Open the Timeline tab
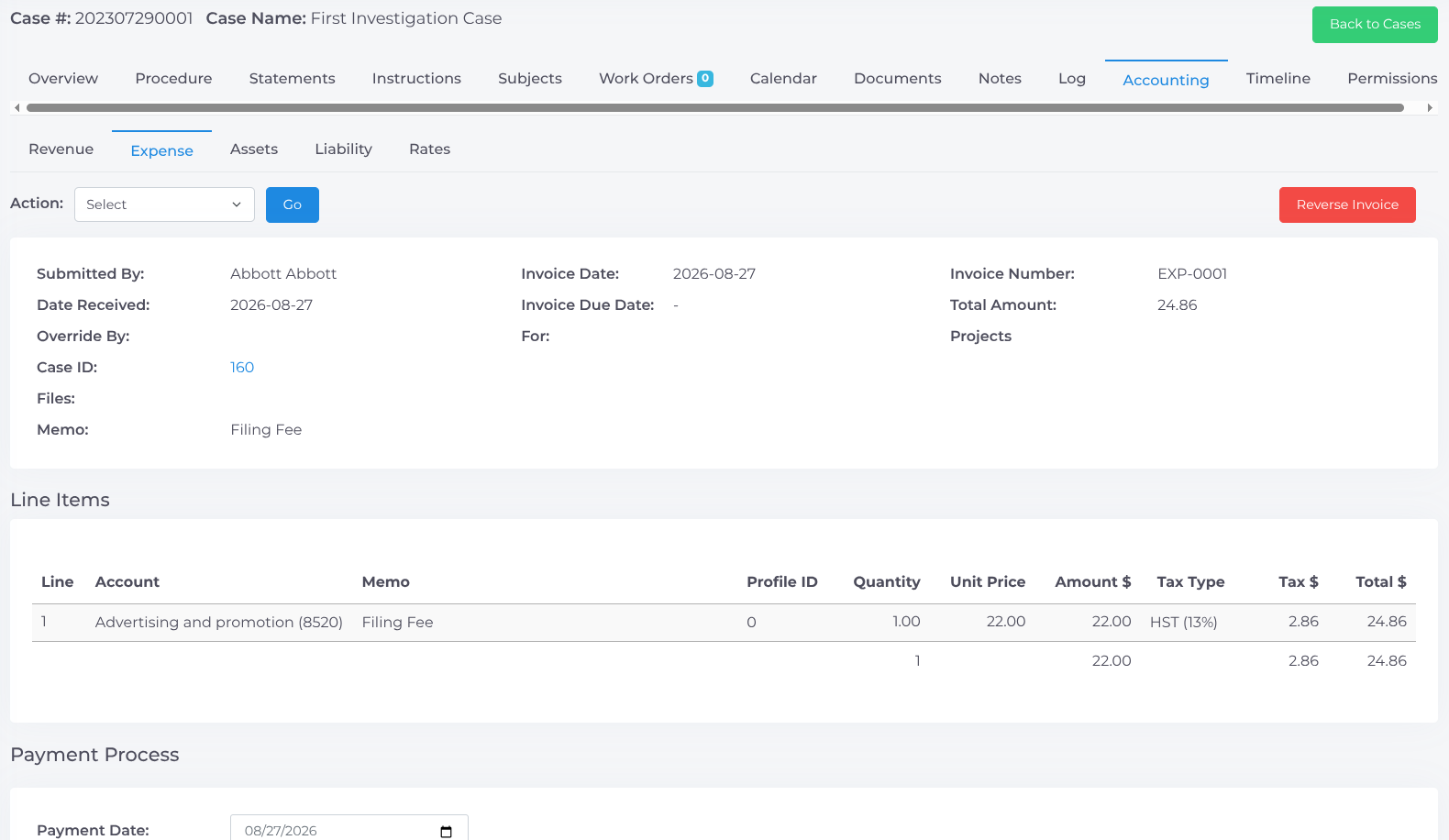The width and height of the screenshot is (1449, 840). [1278, 79]
